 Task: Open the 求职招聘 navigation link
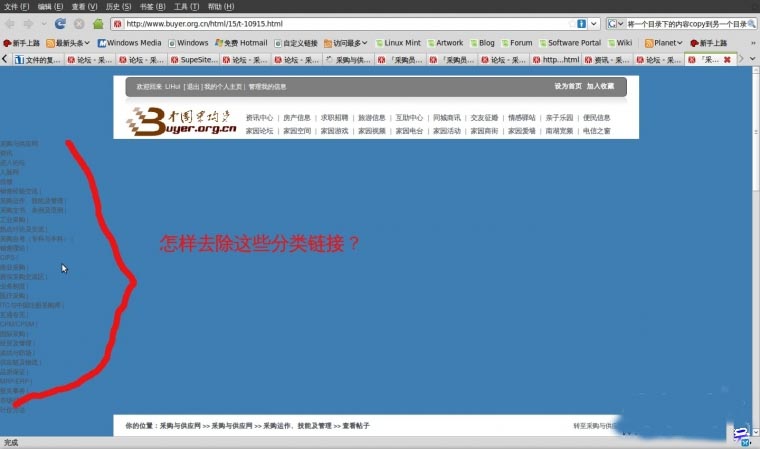point(334,118)
